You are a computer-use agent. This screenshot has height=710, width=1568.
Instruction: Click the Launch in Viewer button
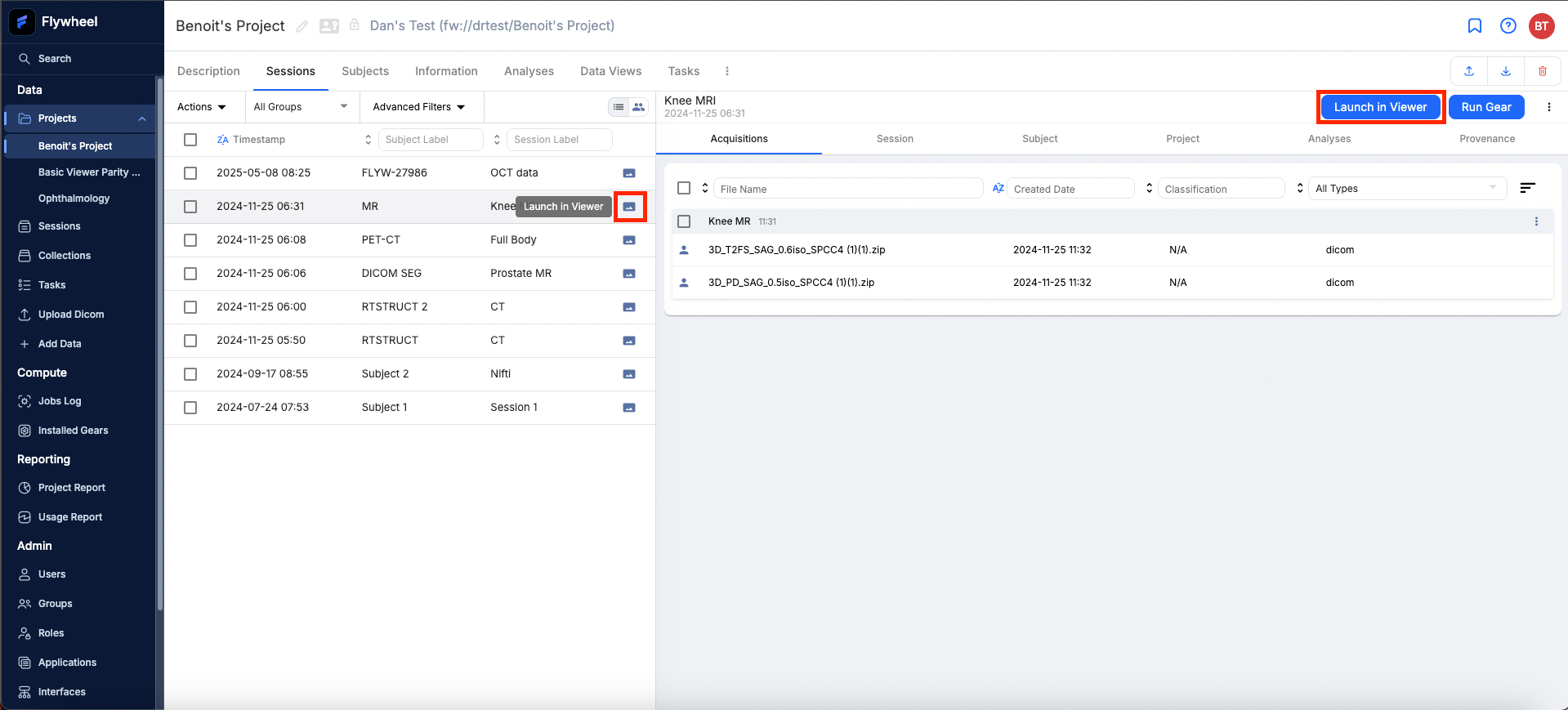(1381, 107)
